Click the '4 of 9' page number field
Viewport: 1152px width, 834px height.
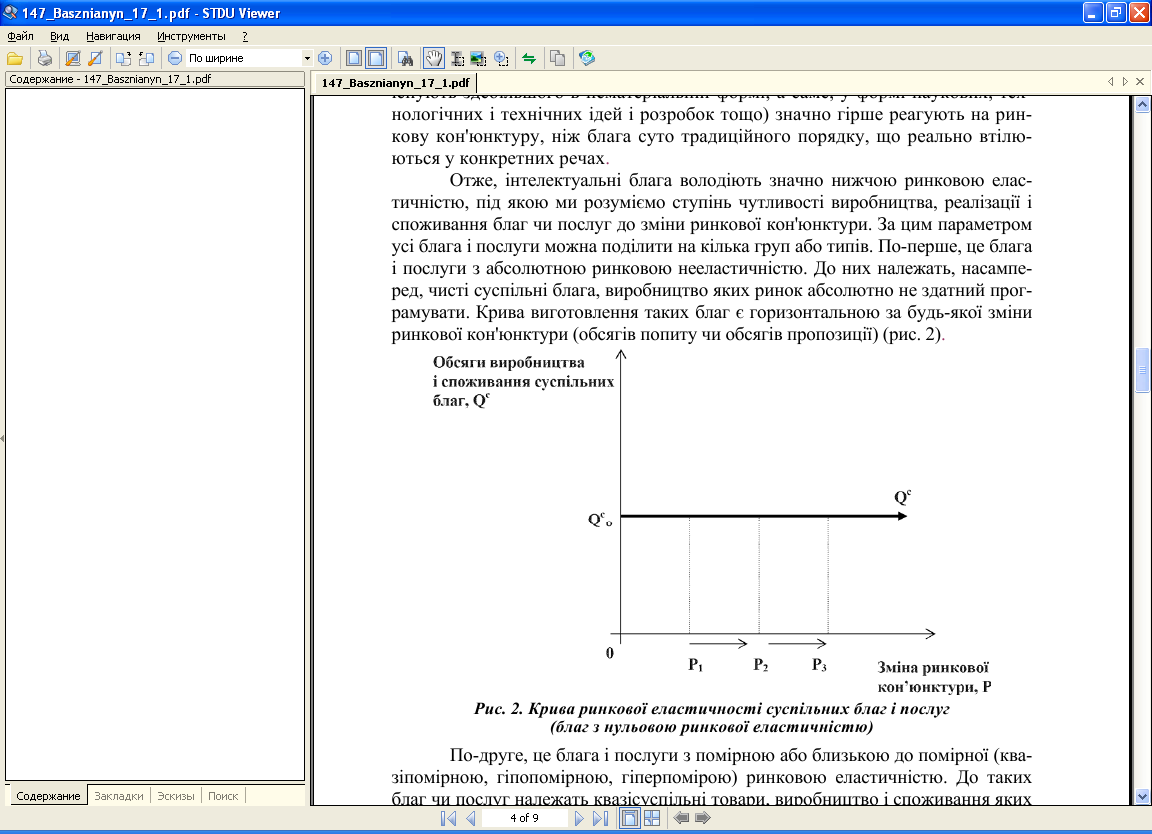pyautogui.click(x=525, y=818)
